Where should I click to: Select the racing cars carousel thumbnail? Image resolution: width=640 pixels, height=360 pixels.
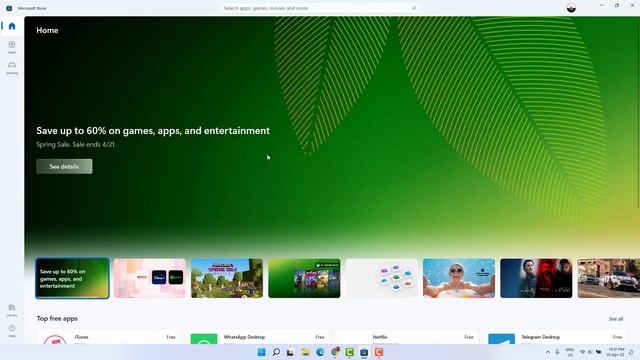tap(609, 278)
